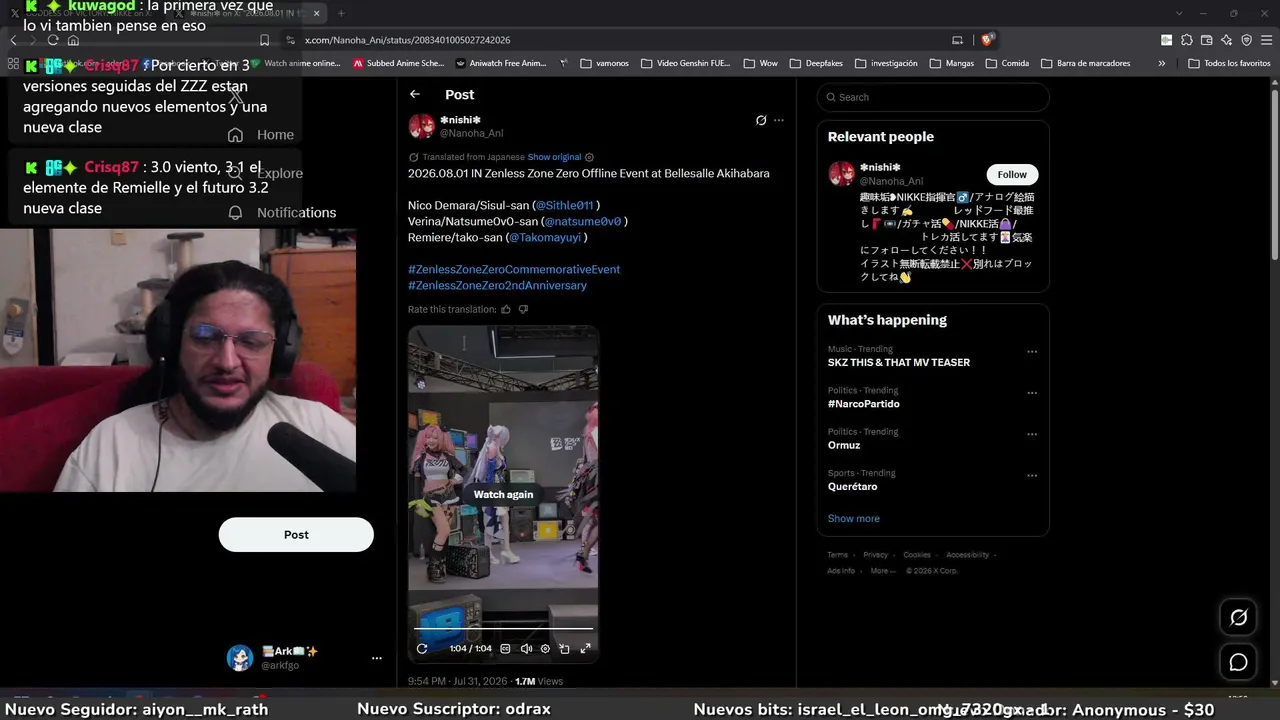Click the bookmark icon in the address bar
The height and width of the screenshot is (720, 1280).
pos(264,40)
